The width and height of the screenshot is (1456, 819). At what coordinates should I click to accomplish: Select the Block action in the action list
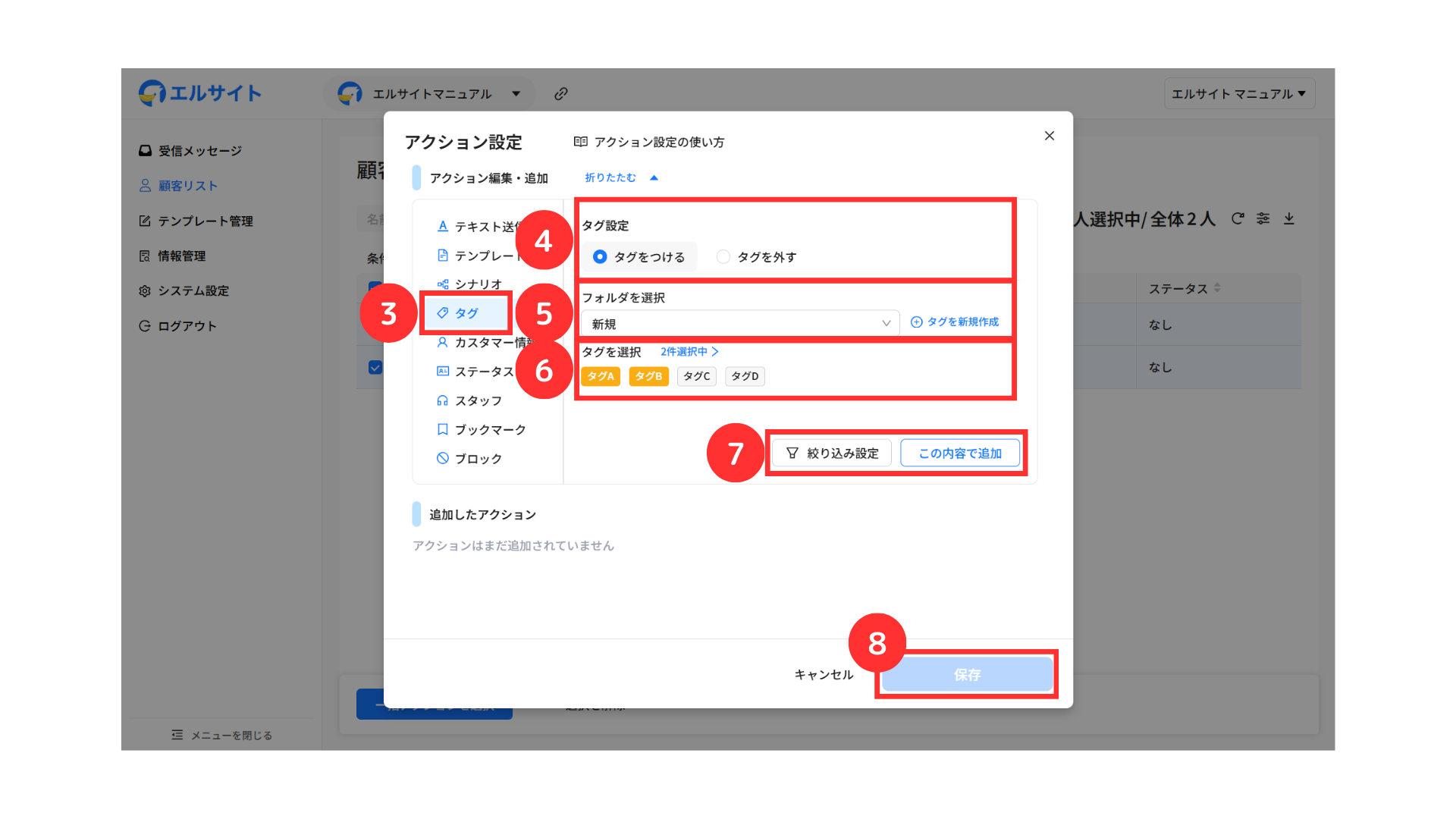pos(469,459)
